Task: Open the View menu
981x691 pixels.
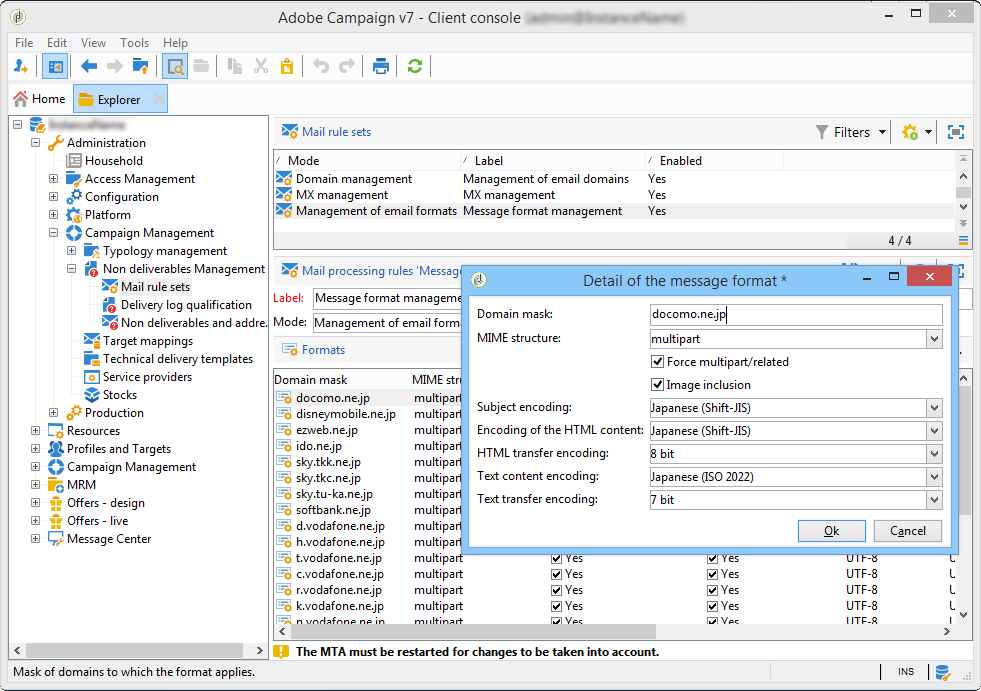Action: 93,43
